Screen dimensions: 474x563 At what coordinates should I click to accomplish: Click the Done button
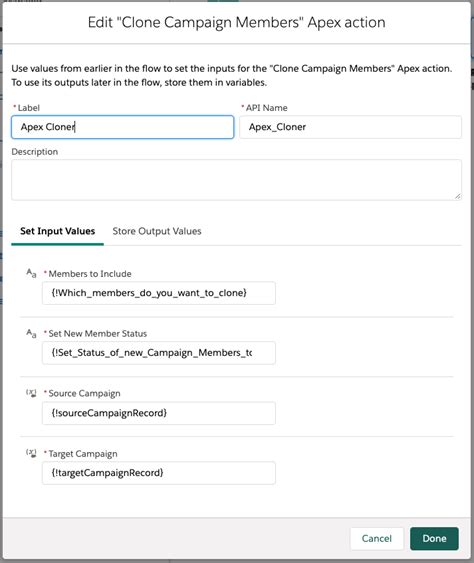click(x=434, y=538)
